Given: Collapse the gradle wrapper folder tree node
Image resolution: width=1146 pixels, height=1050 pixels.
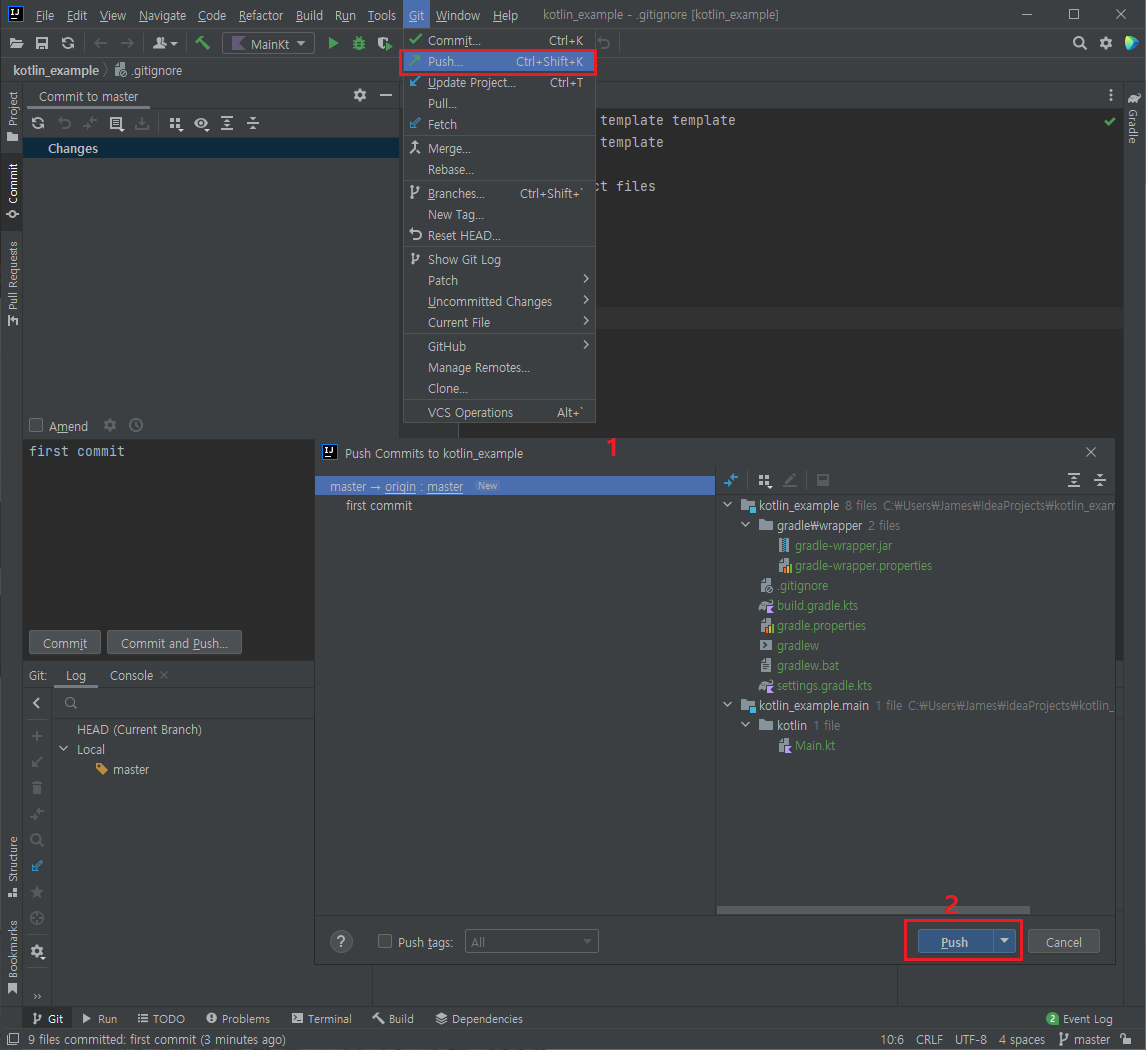Looking at the screenshot, I should (x=744, y=525).
